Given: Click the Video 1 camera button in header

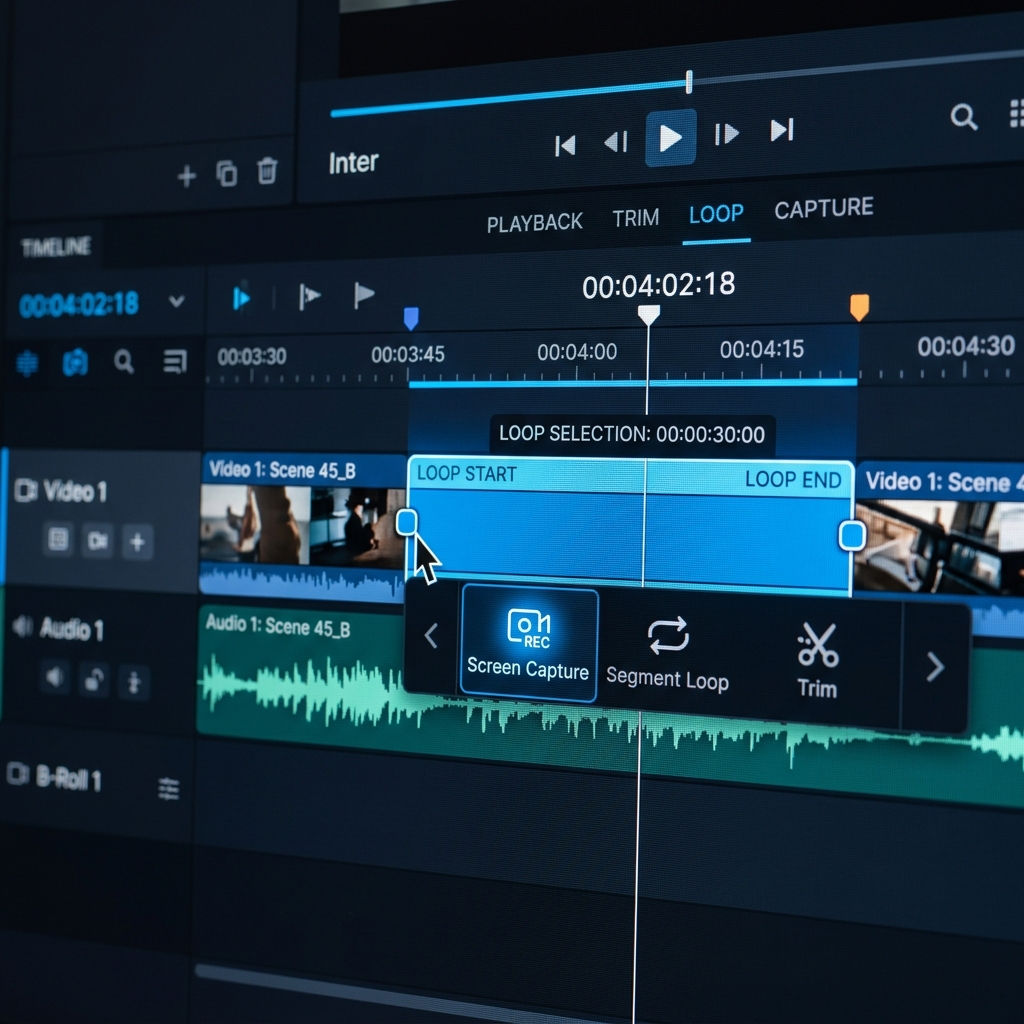Looking at the screenshot, I should (98, 541).
